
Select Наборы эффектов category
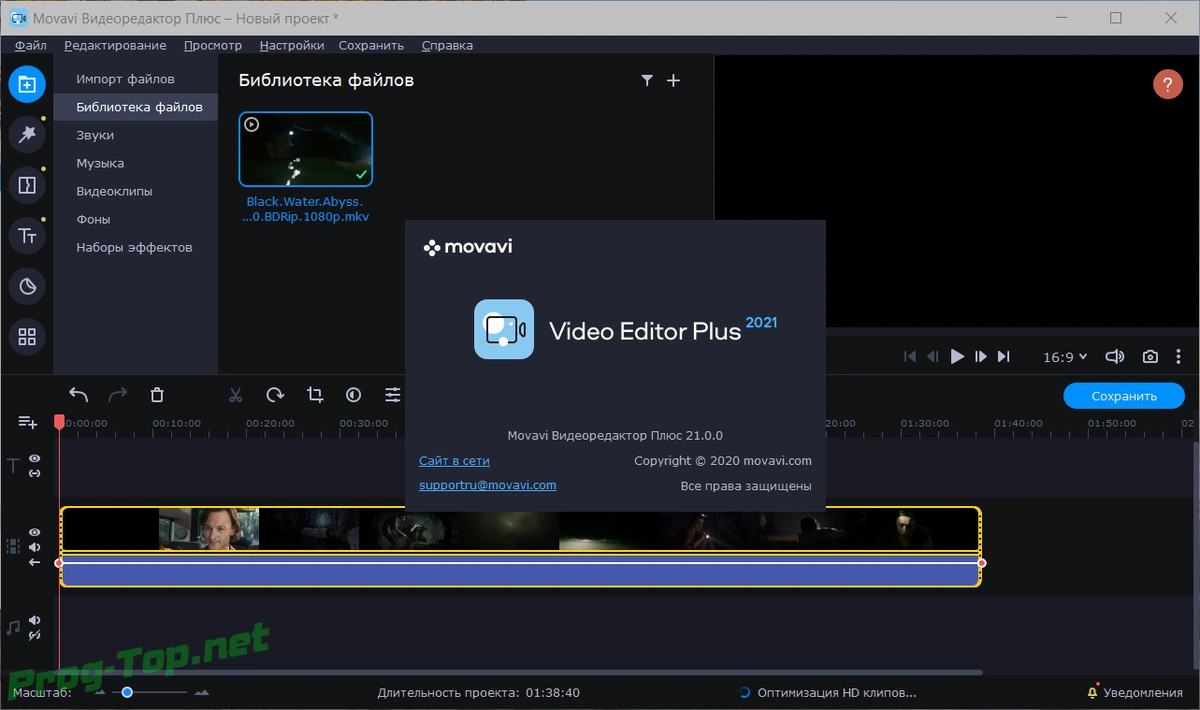pyautogui.click(x=136, y=247)
